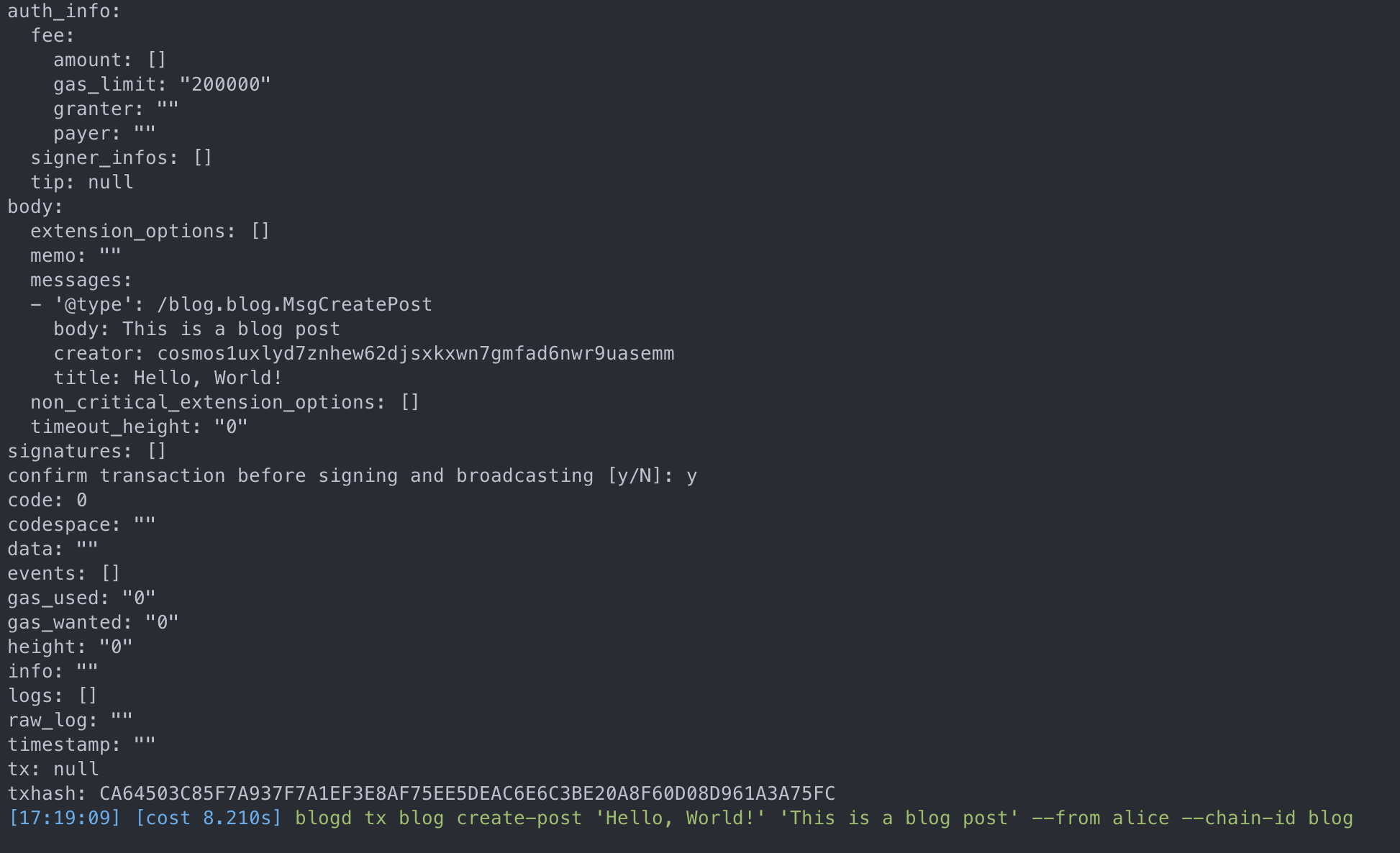This screenshot has width=1400, height=853.
Task: Click the 'code: 0' result line
Action: (47, 500)
